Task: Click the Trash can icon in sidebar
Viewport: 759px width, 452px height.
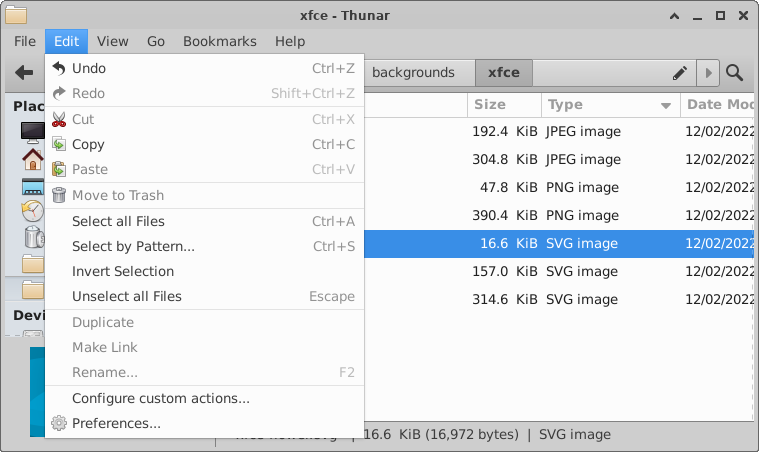Action: (x=33, y=237)
